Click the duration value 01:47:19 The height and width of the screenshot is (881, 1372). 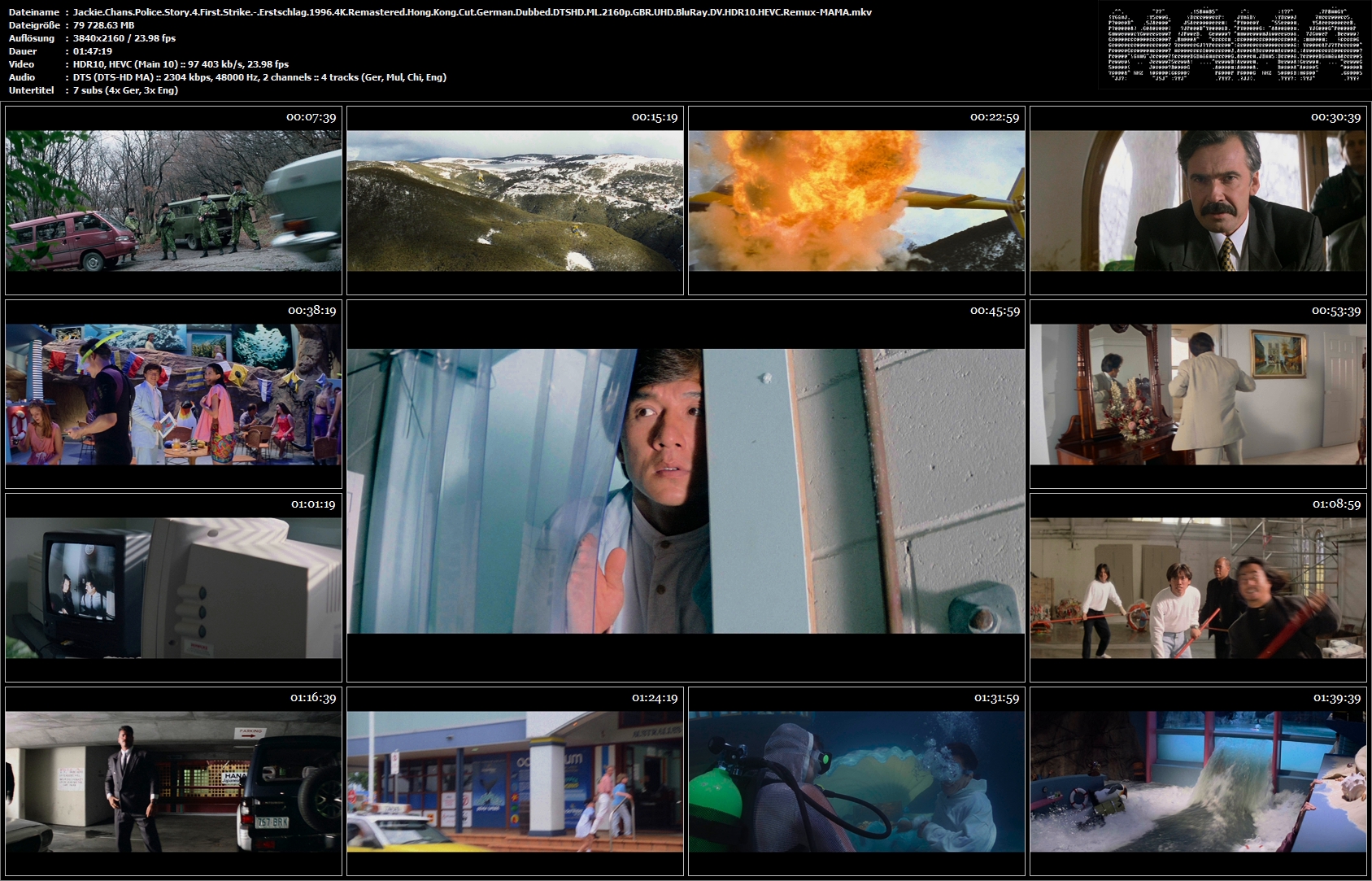point(93,51)
